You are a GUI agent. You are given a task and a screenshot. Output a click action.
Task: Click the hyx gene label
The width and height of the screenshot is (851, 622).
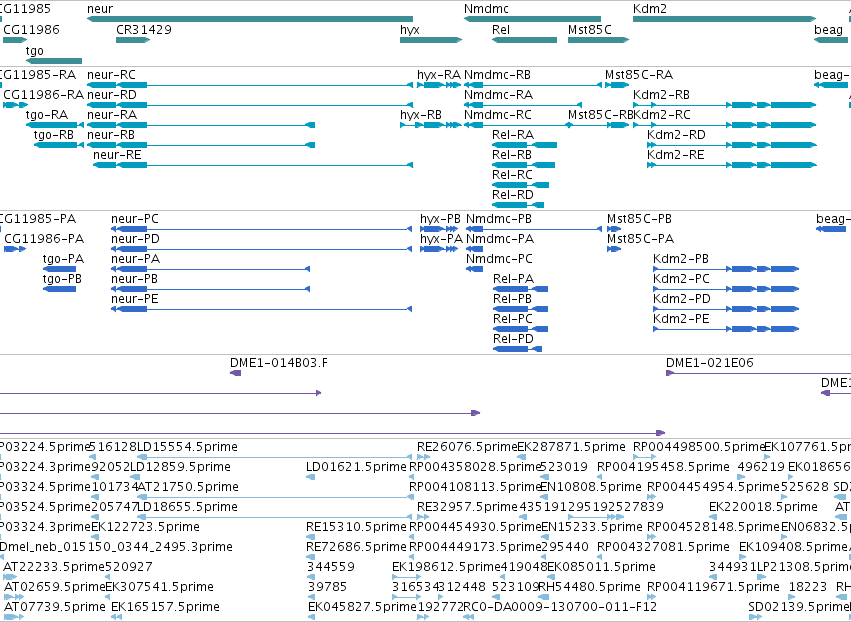[x=410, y=30]
